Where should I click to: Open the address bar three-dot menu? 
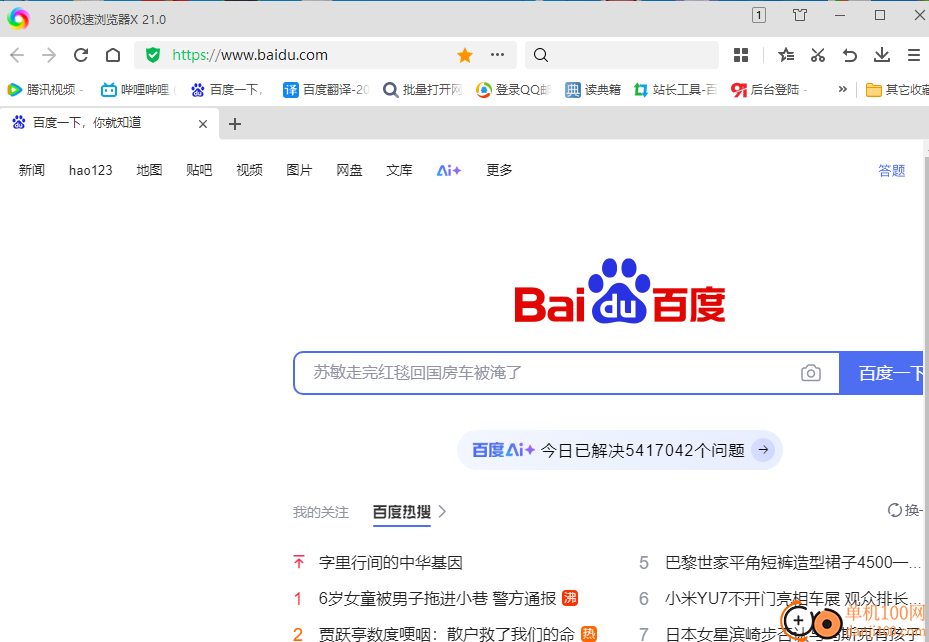[497, 55]
